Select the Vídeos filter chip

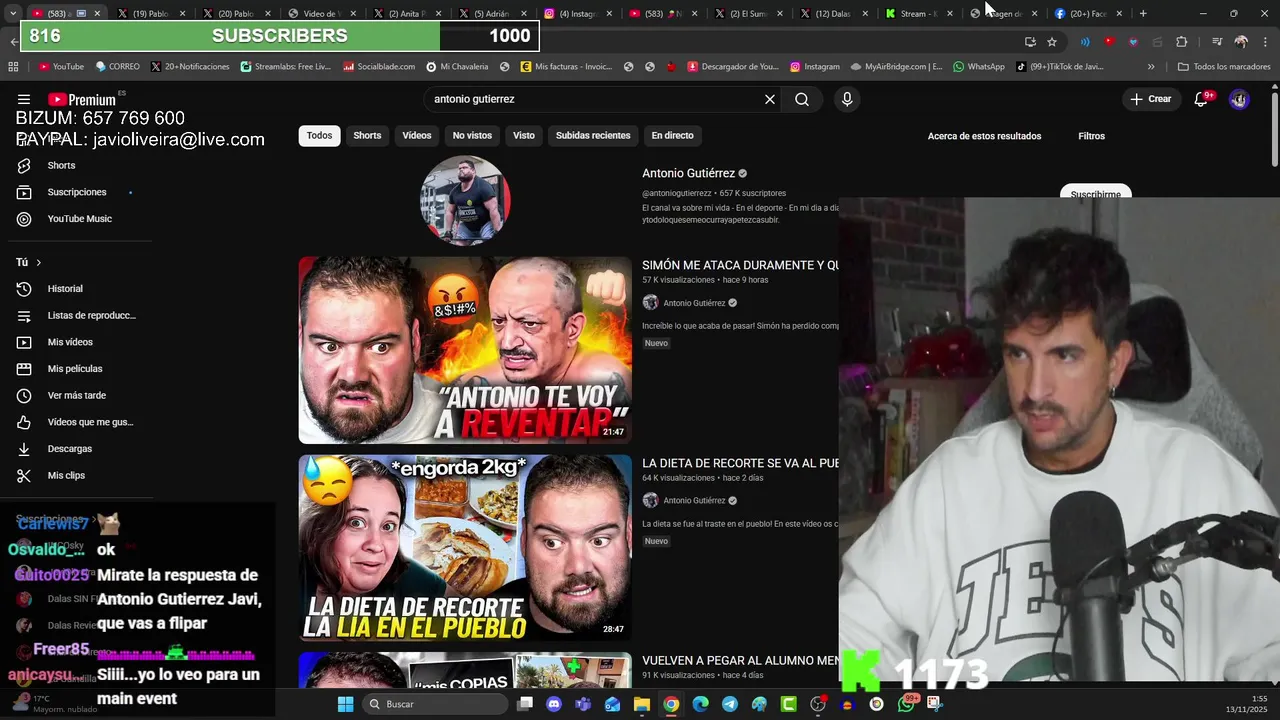(417, 135)
